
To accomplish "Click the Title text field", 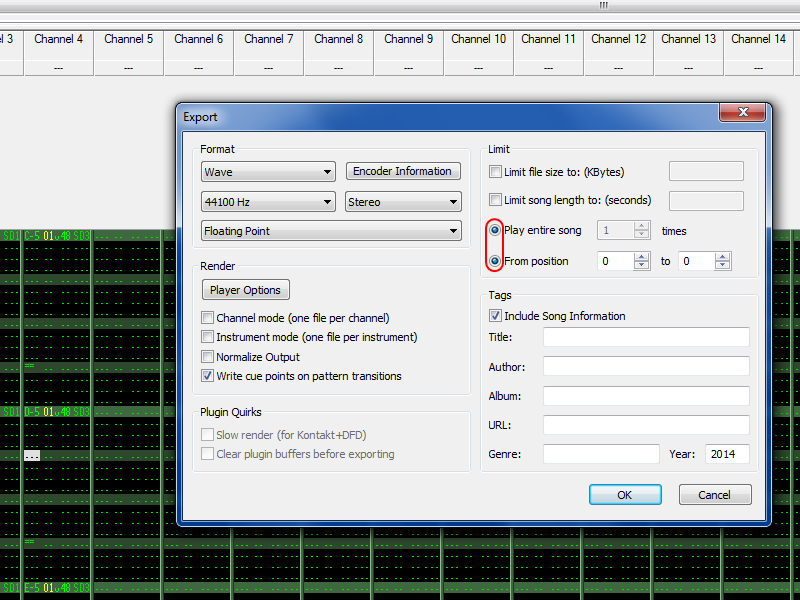I will (x=646, y=337).
